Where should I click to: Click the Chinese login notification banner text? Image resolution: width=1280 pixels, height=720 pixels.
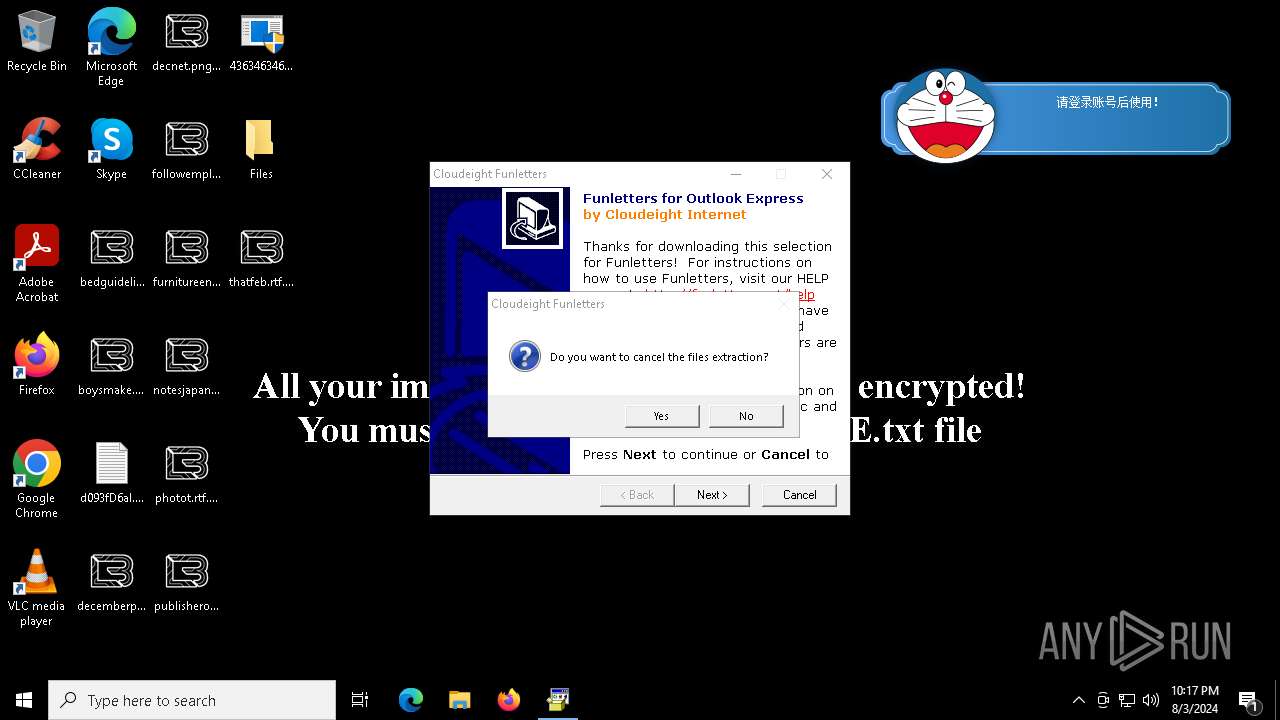point(1107,102)
